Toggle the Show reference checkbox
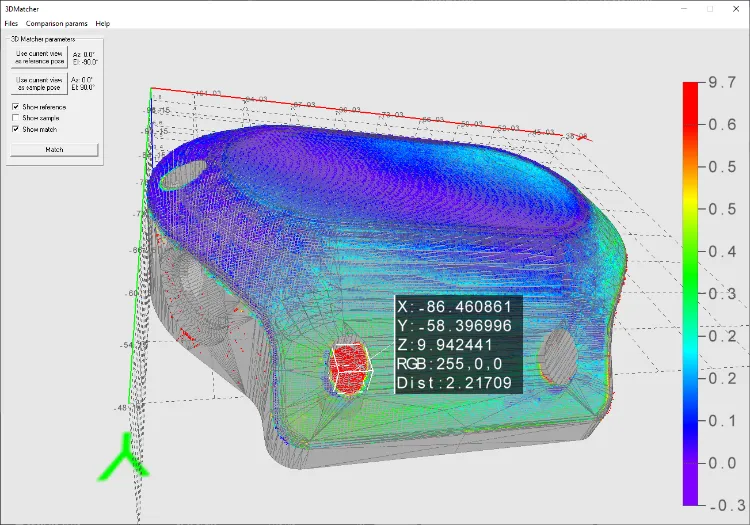 (x=16, y=107)
